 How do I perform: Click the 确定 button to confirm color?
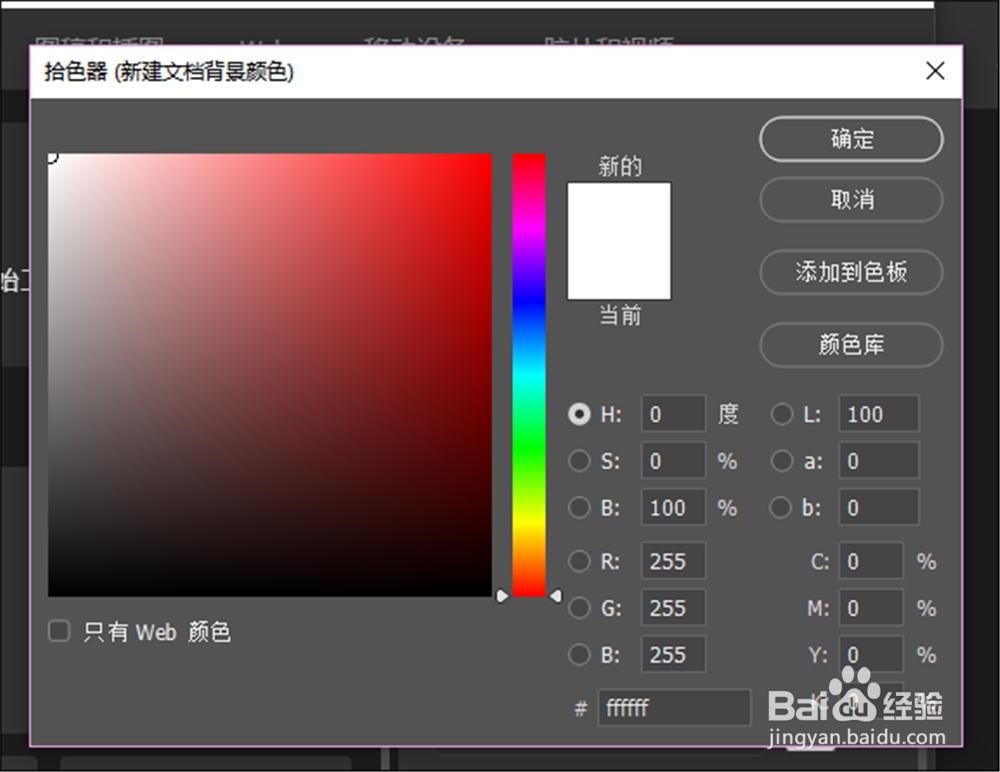pos(851,139)
